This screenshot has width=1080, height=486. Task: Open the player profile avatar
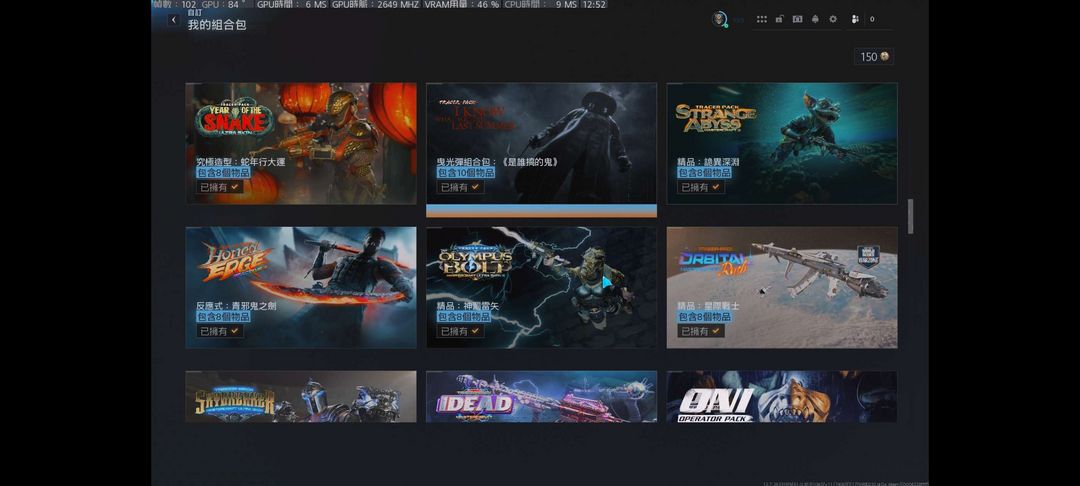coord(720,19)
